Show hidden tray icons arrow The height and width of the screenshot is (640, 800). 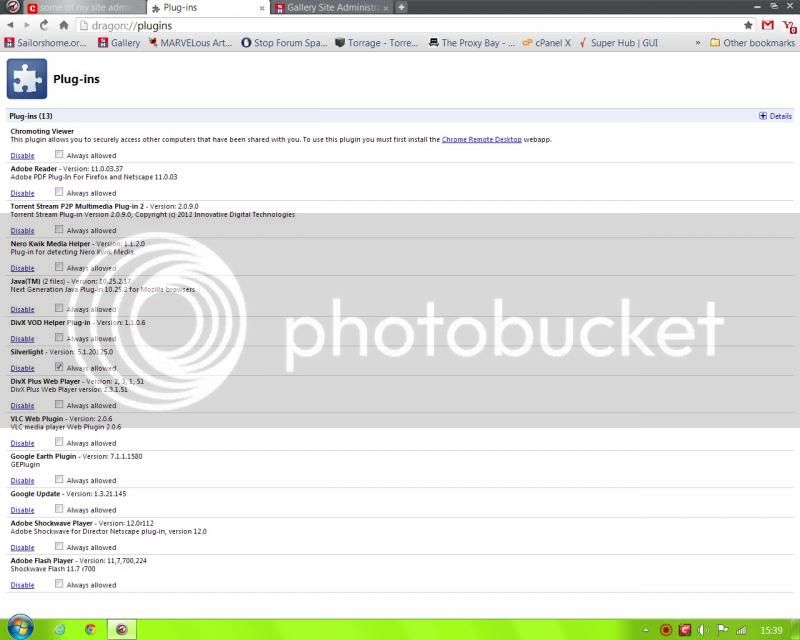645,630
